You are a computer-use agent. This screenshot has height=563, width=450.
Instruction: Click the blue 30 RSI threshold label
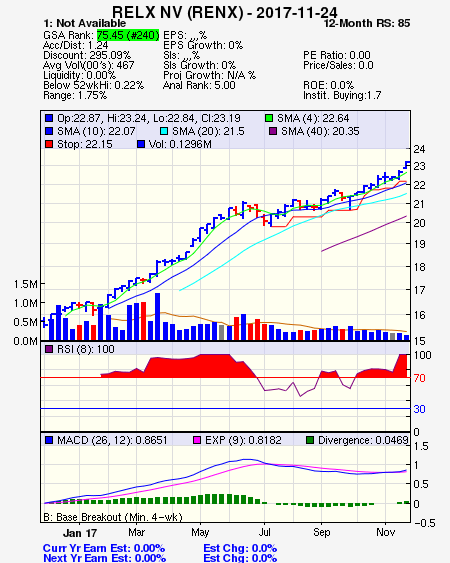[x=419, y=409]
